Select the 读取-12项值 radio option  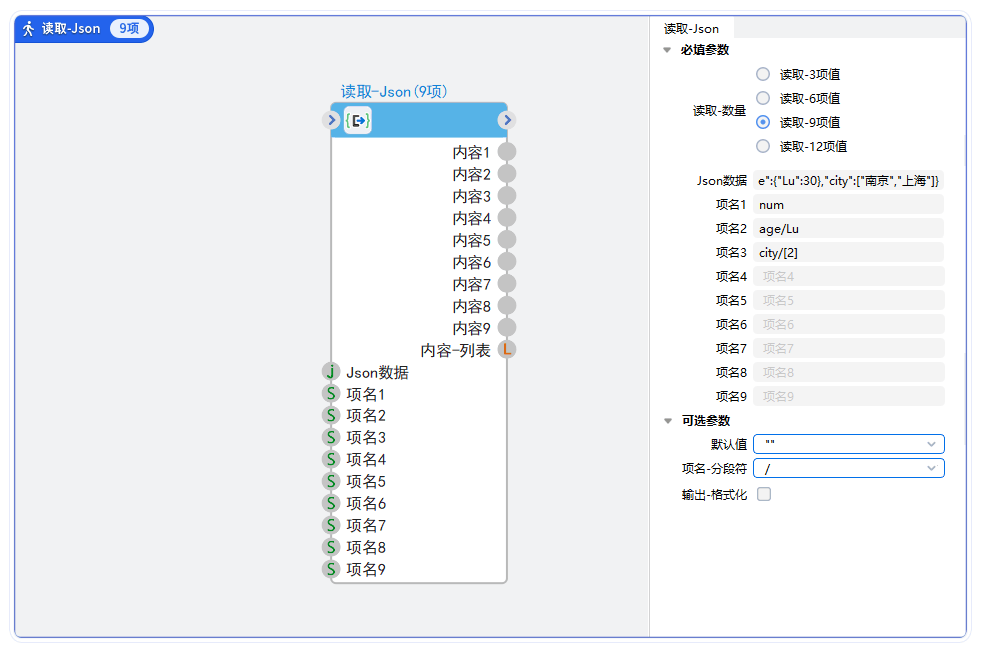coord(761,145)
